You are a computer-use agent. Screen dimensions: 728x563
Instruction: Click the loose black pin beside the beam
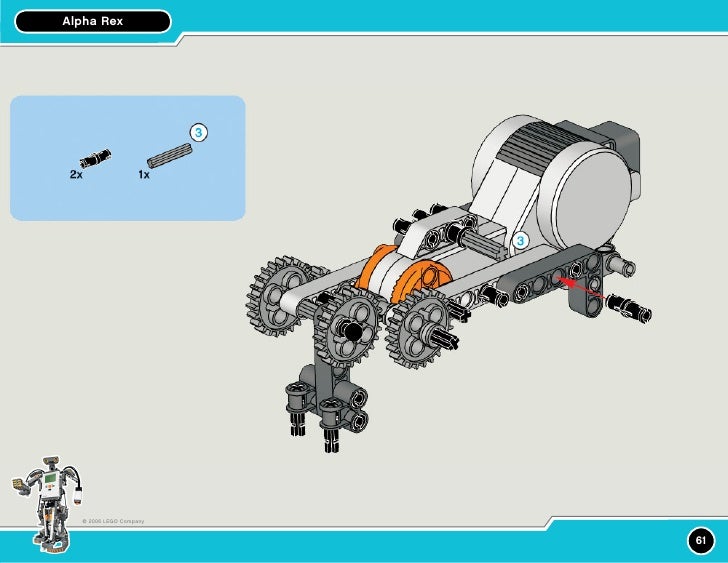(x=629, y=307)
